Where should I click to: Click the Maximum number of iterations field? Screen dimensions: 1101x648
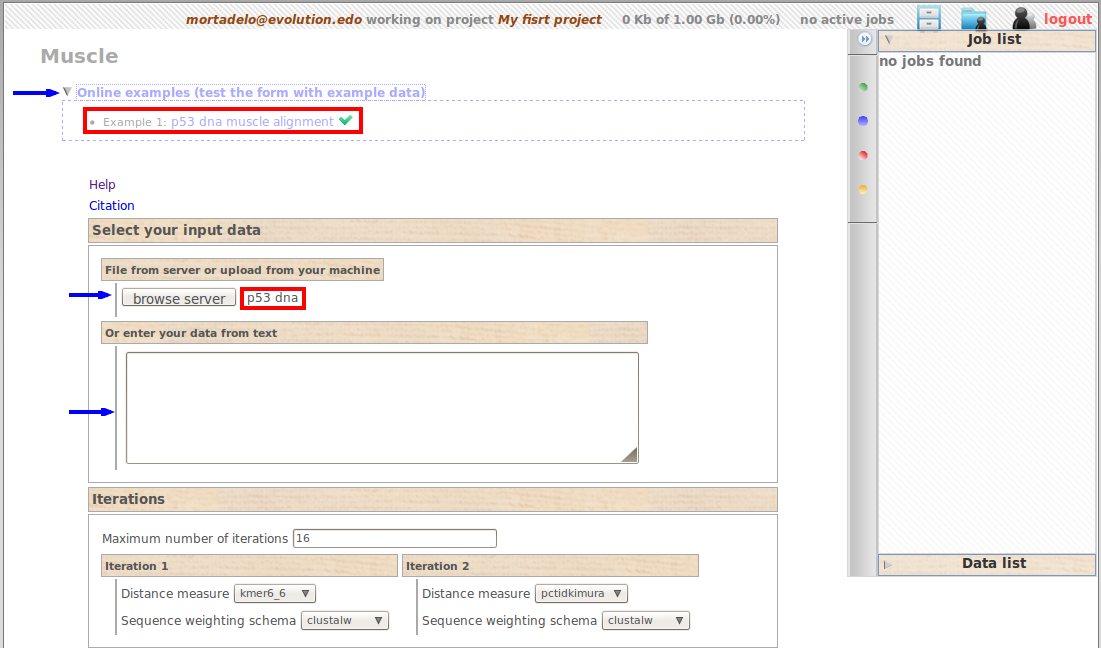tap(394, 538)
